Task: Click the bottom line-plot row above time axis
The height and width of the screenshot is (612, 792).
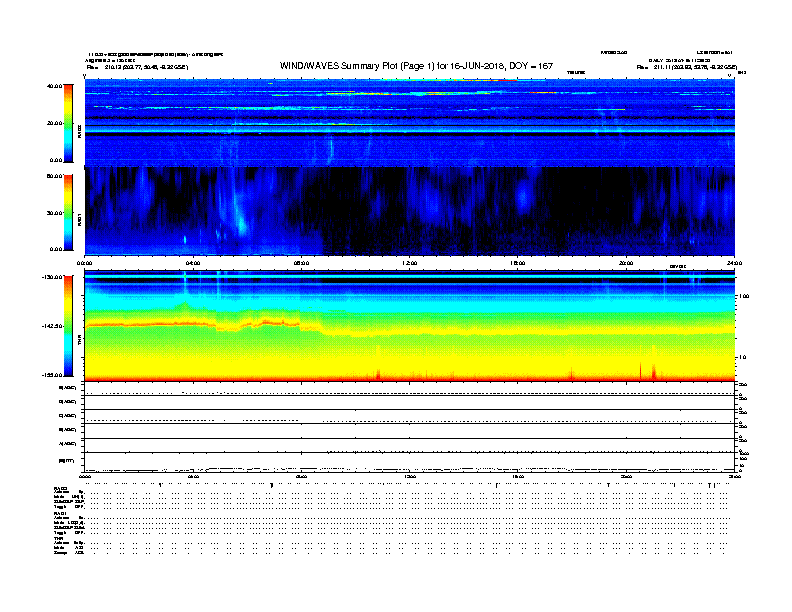Action: tap(409, 462)
